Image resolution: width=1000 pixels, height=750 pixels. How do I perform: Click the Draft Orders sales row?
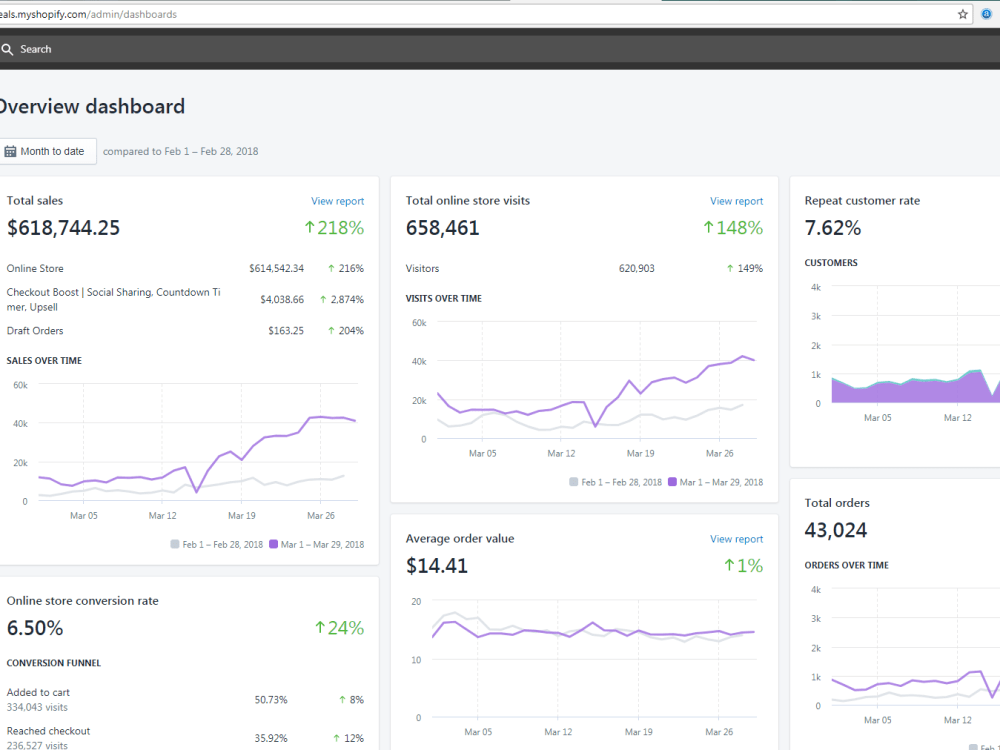pos(185,330)
